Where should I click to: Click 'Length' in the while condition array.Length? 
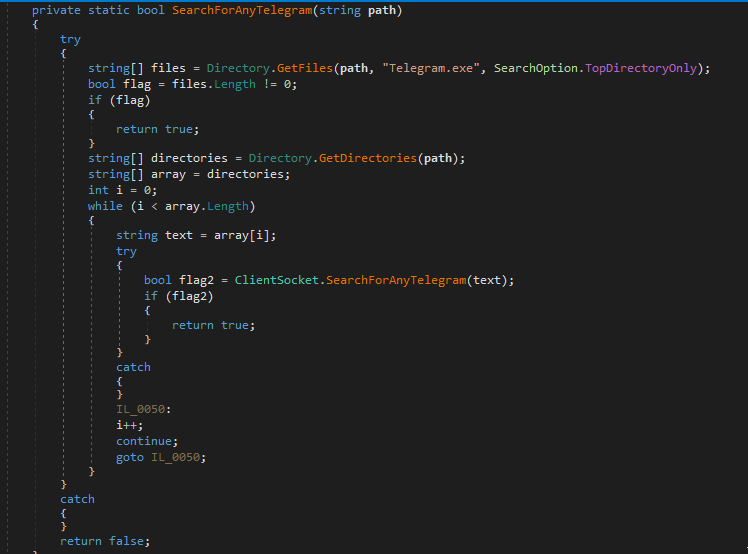pyautogui.click(x=228, y=206)
